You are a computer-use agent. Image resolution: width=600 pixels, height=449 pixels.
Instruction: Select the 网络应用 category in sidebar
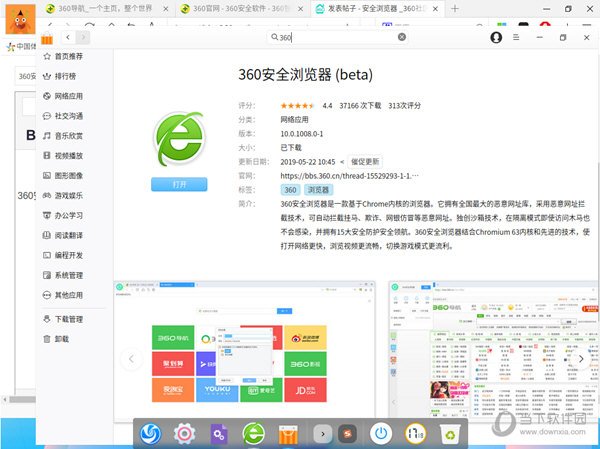pyautogui.click(x=68, y=96)
